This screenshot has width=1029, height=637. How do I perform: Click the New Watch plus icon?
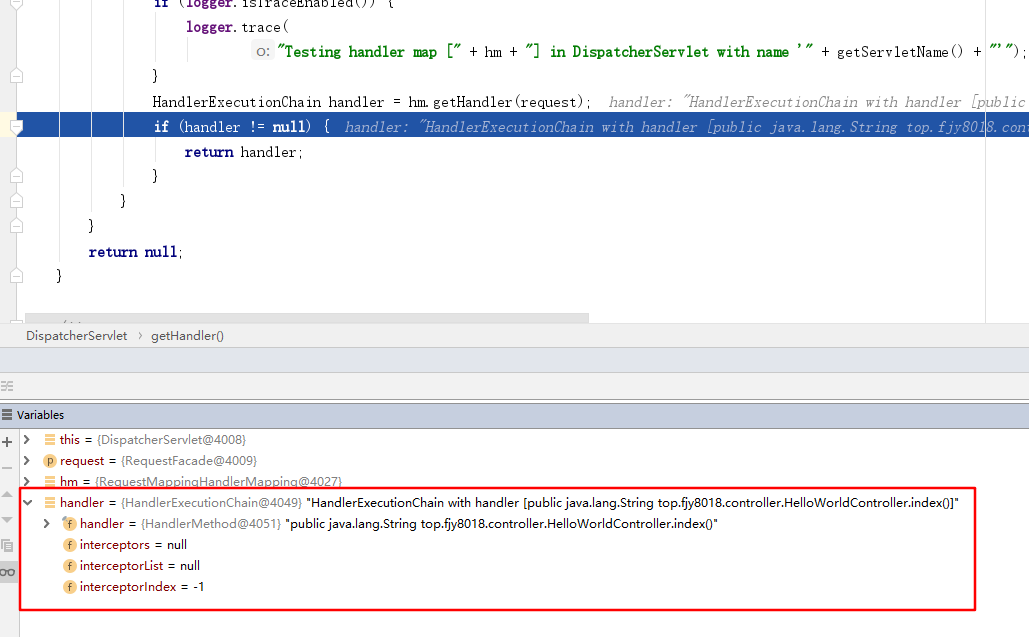pos(7,440)
